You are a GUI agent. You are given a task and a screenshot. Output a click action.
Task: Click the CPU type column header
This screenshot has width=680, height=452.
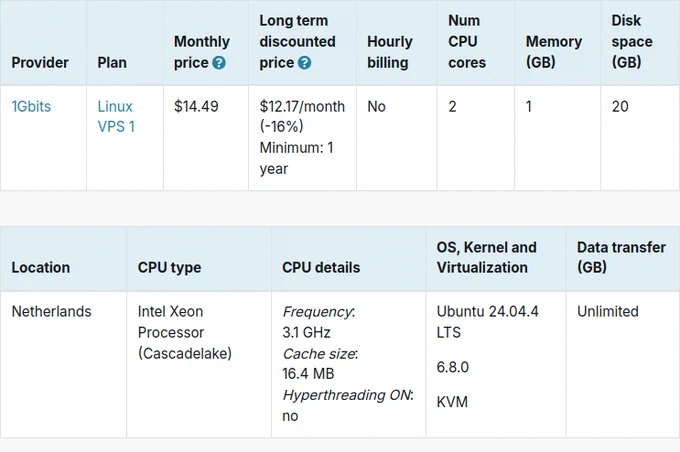click(x=169, y=268)
